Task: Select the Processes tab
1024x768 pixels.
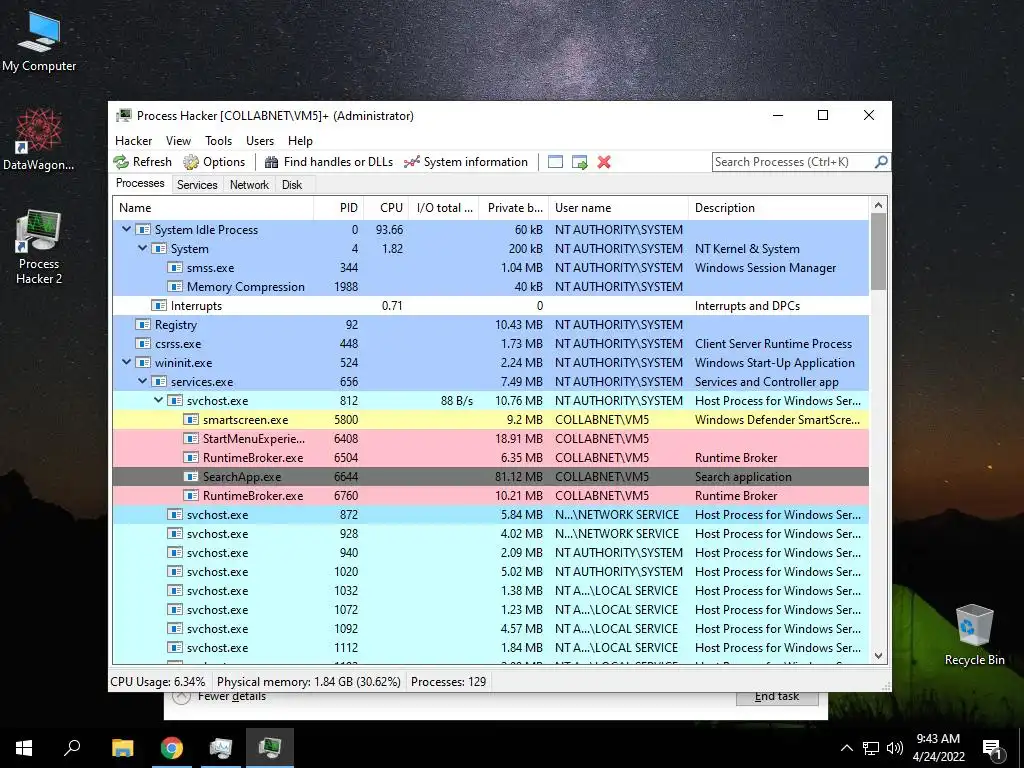Action: (x=140, y=184)
